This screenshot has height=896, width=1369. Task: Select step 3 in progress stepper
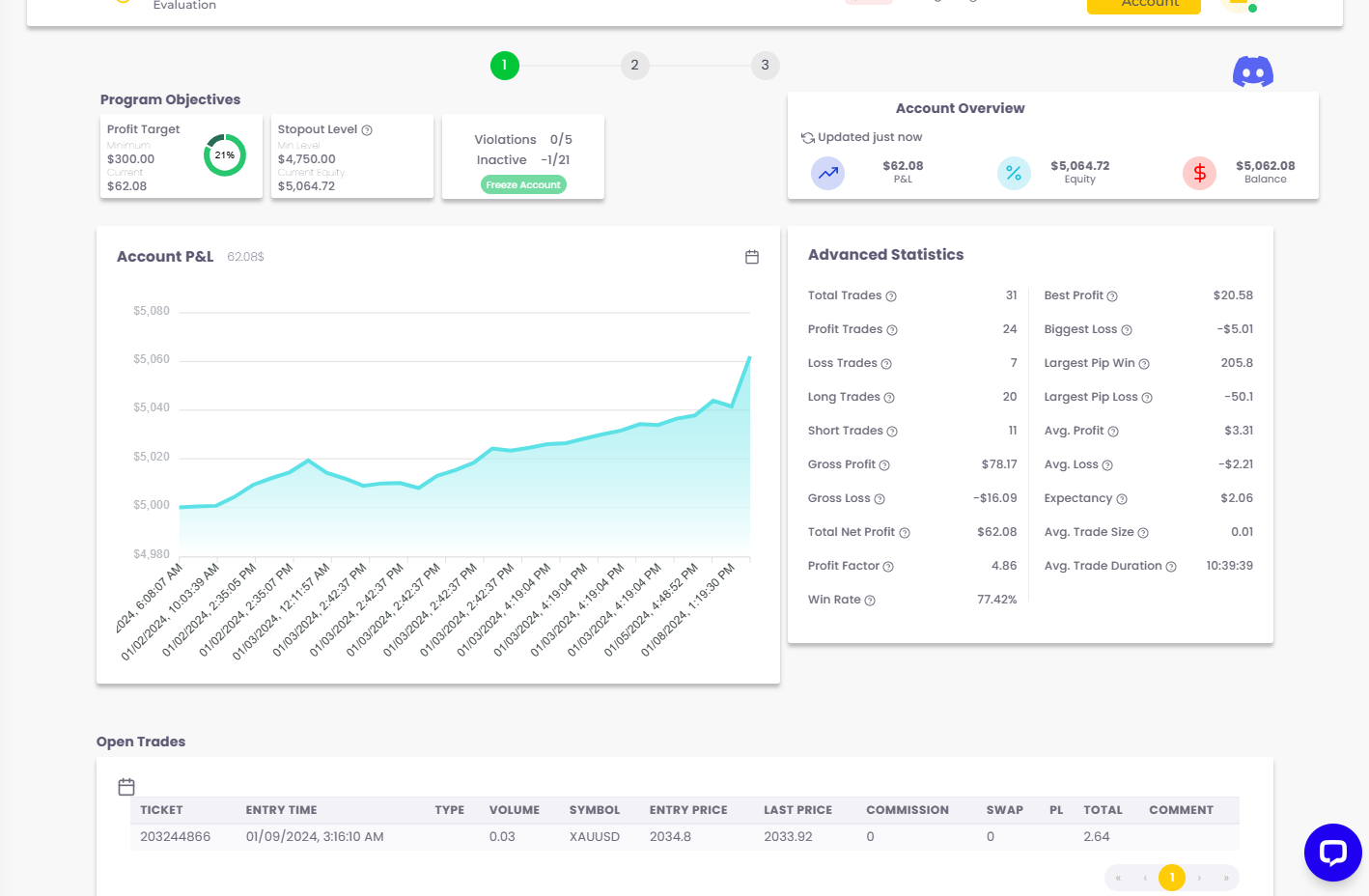765,66
